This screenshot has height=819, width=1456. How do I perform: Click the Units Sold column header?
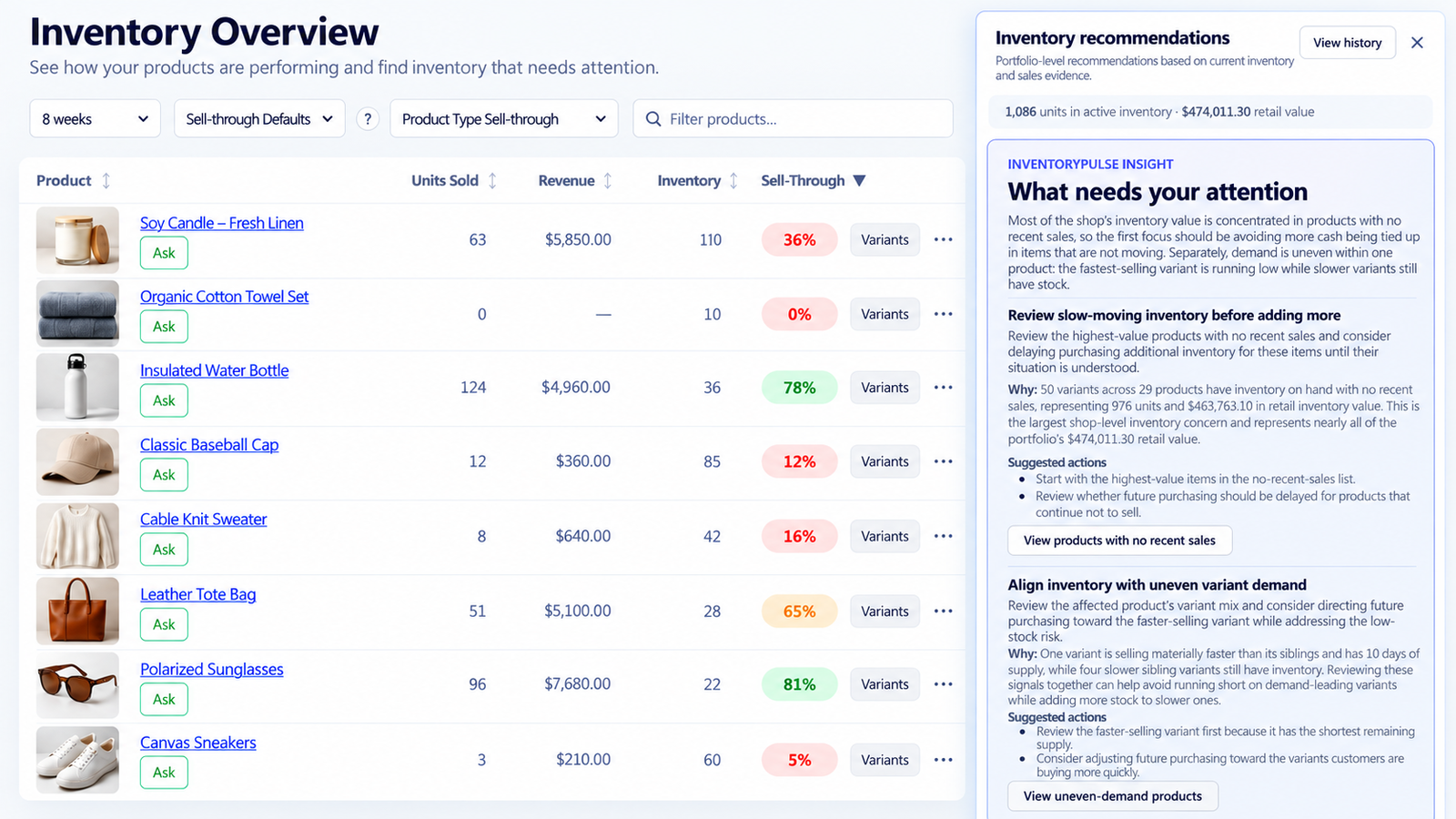(445, 180)
